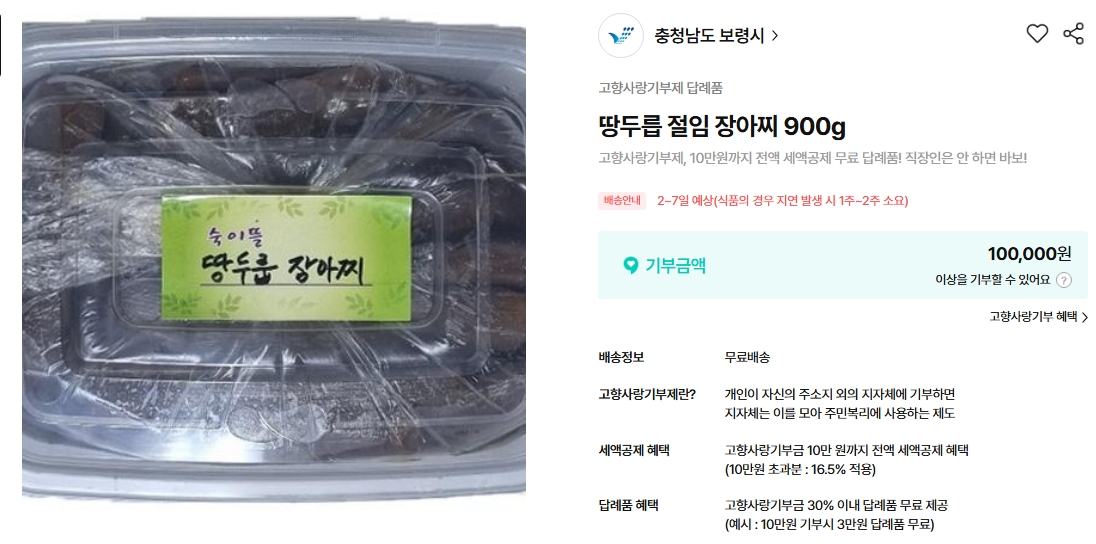The width and height of the screenshot is (1096, 544).
Task: Open 충청남도 보령시 seller page
Action: (x=709, y=36)
